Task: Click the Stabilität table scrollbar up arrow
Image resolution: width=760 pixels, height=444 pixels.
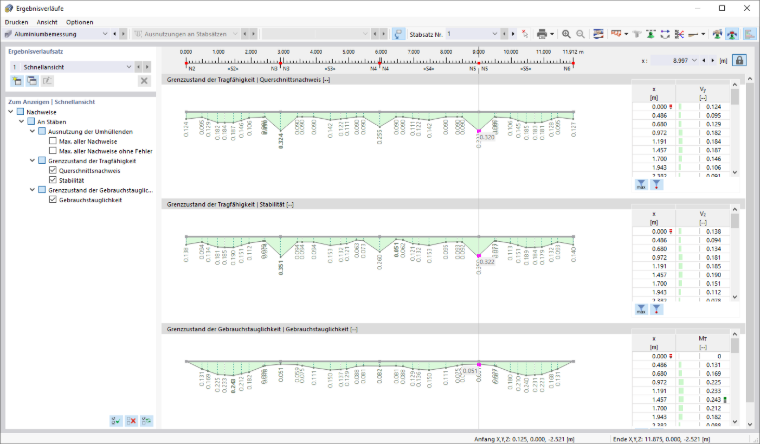Action: point(735,209)
